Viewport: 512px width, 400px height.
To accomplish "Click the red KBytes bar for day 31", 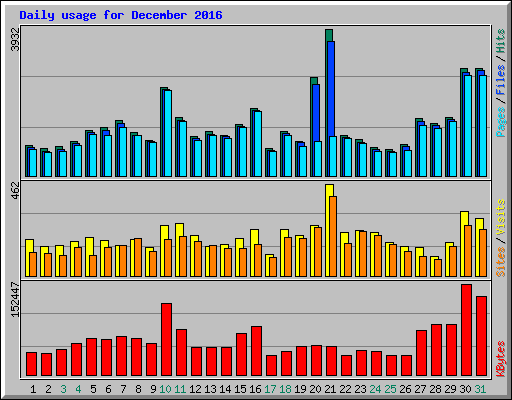I will click(x=481, y=336).
